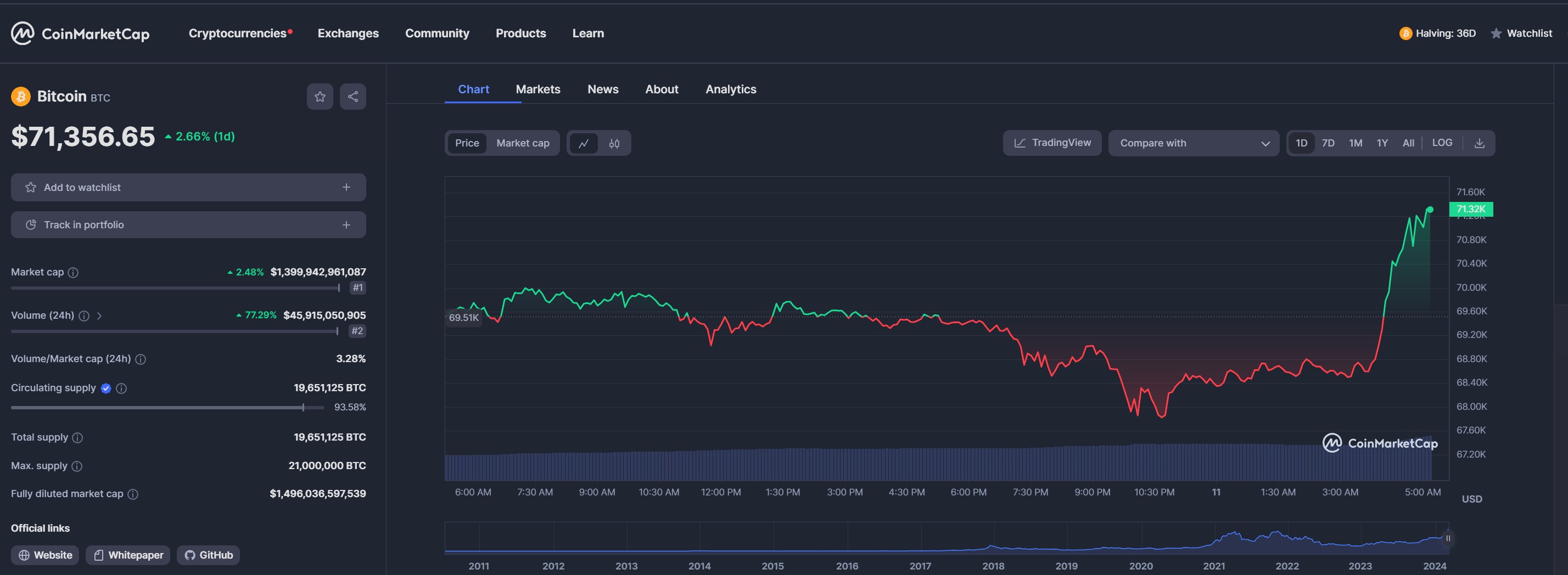Select the Market cap chart toggle
Viewport: 1568px width, 575px height.
pyautogui.click(x=522, y=144)
